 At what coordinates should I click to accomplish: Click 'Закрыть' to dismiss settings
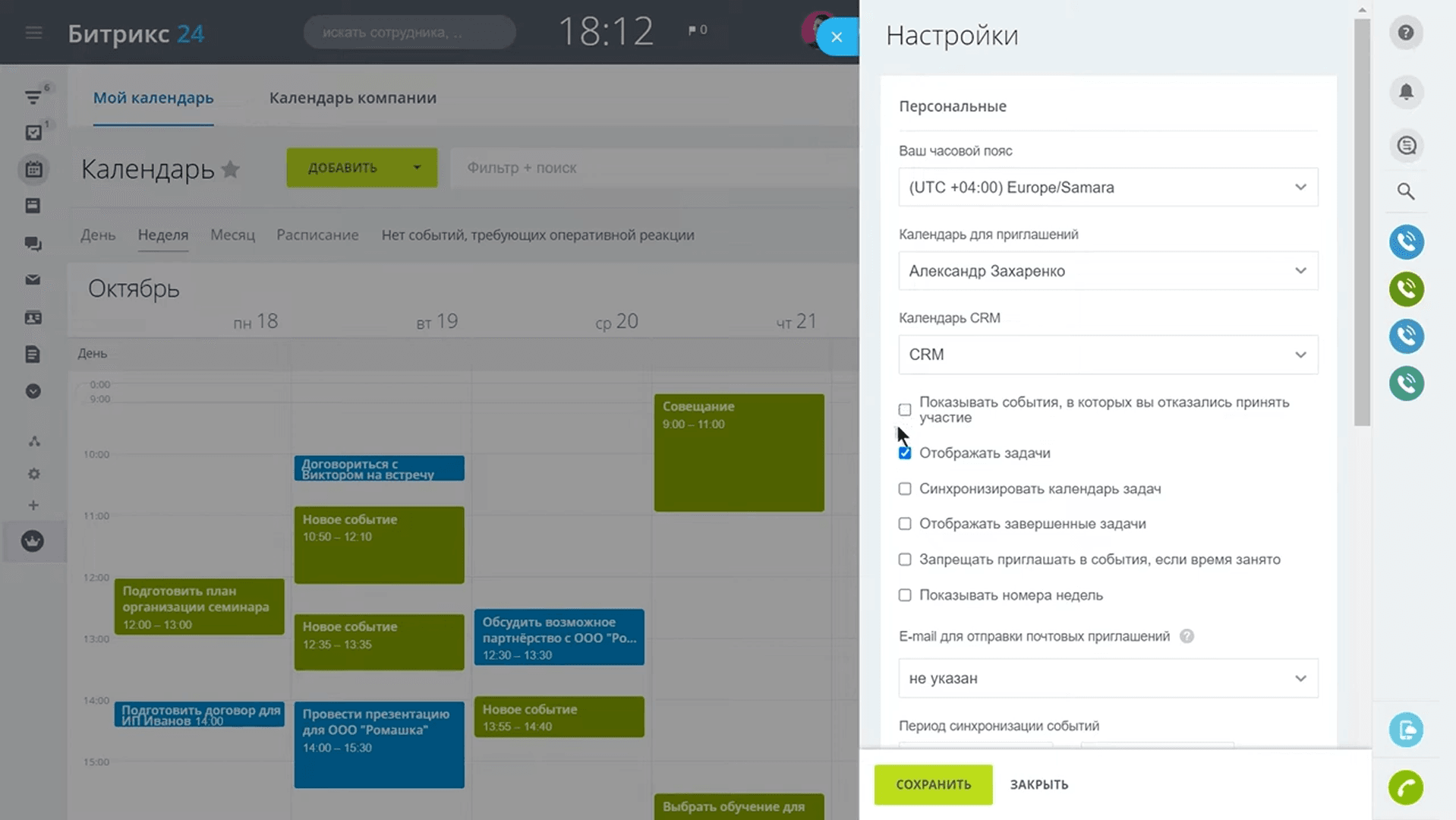1038,784
